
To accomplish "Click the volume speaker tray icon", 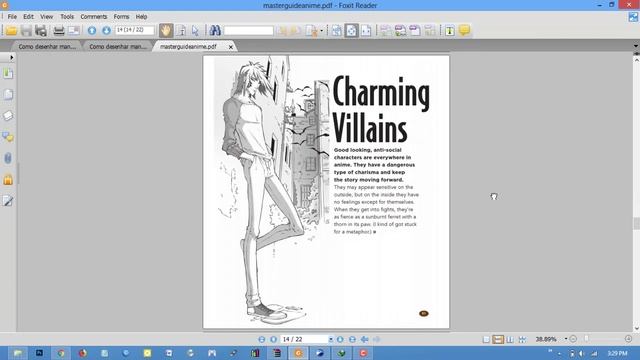I will click(582, 353).
